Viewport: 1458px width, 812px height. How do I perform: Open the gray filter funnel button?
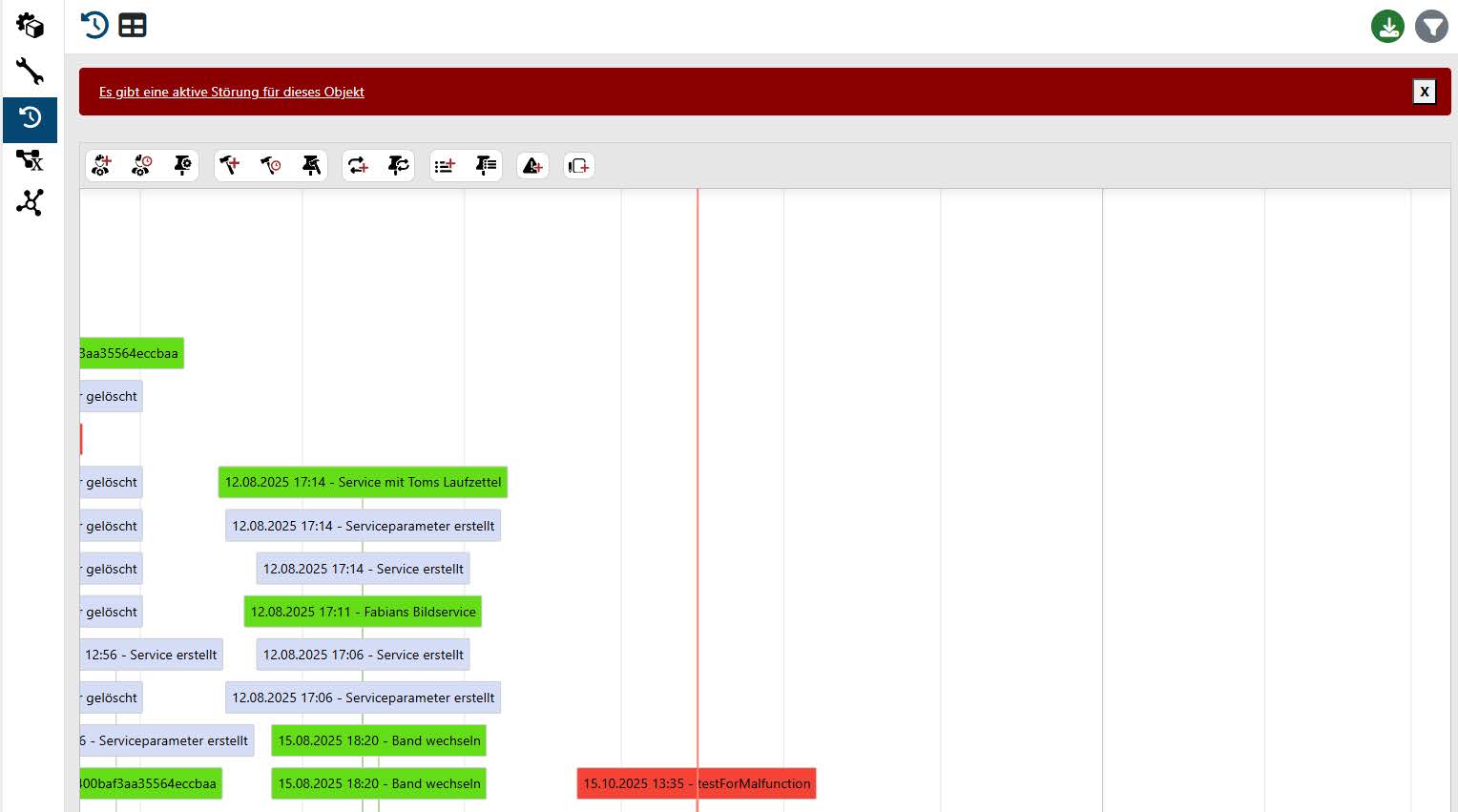(x=1431, y=27)
